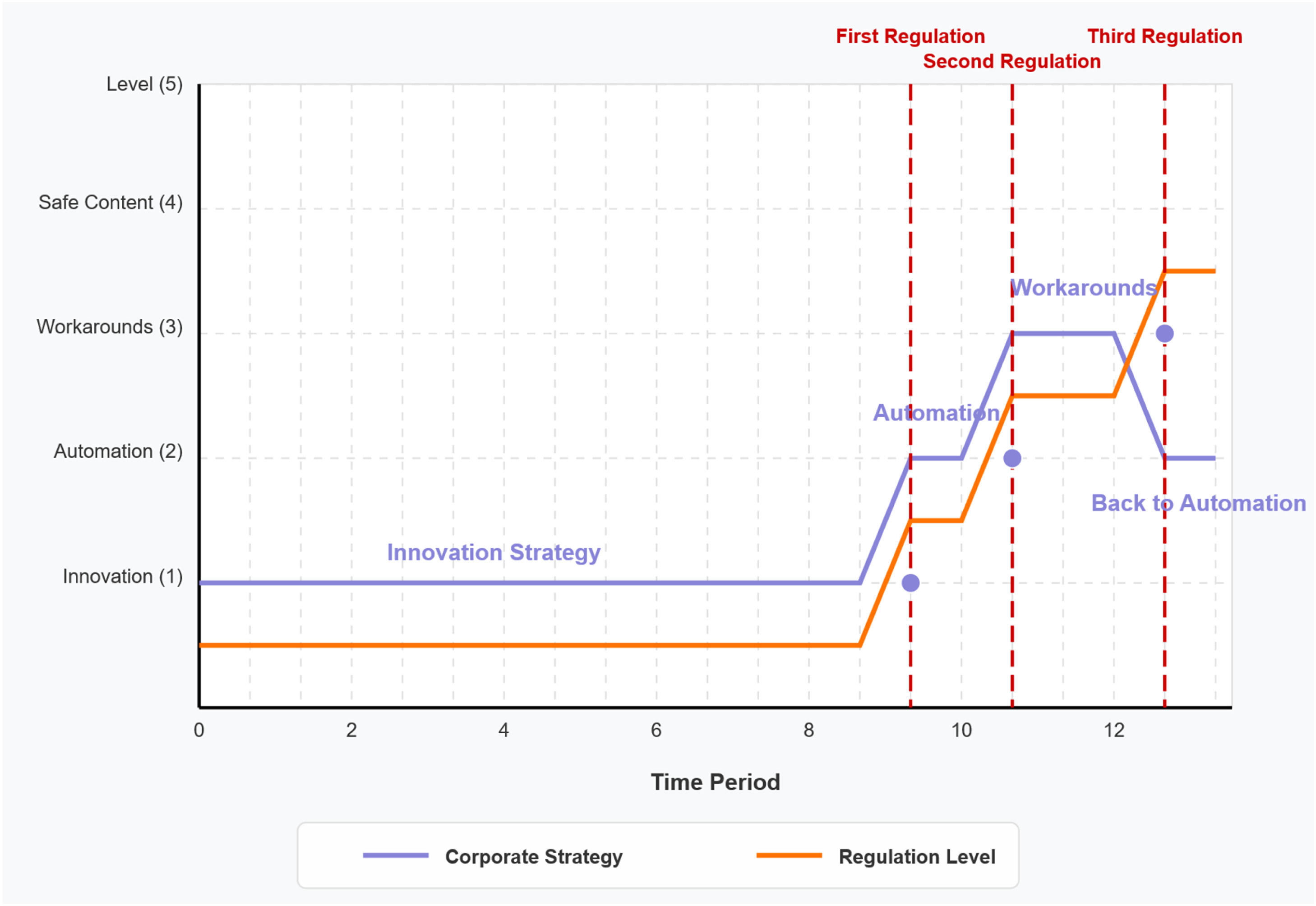Screen dimensions: 1316x906
Task: Click the purple dot on Second Regulation line
Action: (1012, 458)
